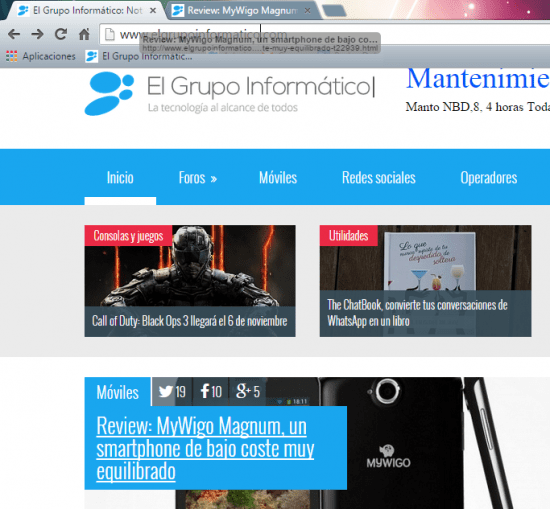Go forward with the forward arrow

point(37,34)
